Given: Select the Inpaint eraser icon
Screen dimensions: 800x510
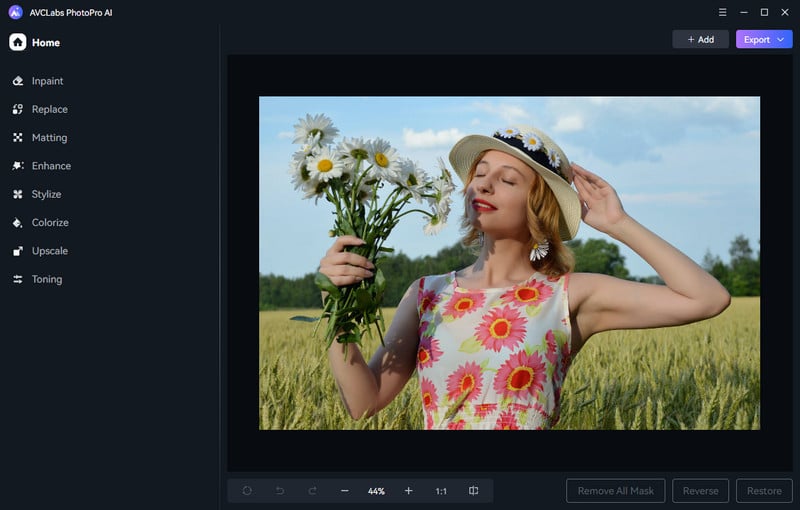Looking at the screenshot, I should (x=18, y=81).
